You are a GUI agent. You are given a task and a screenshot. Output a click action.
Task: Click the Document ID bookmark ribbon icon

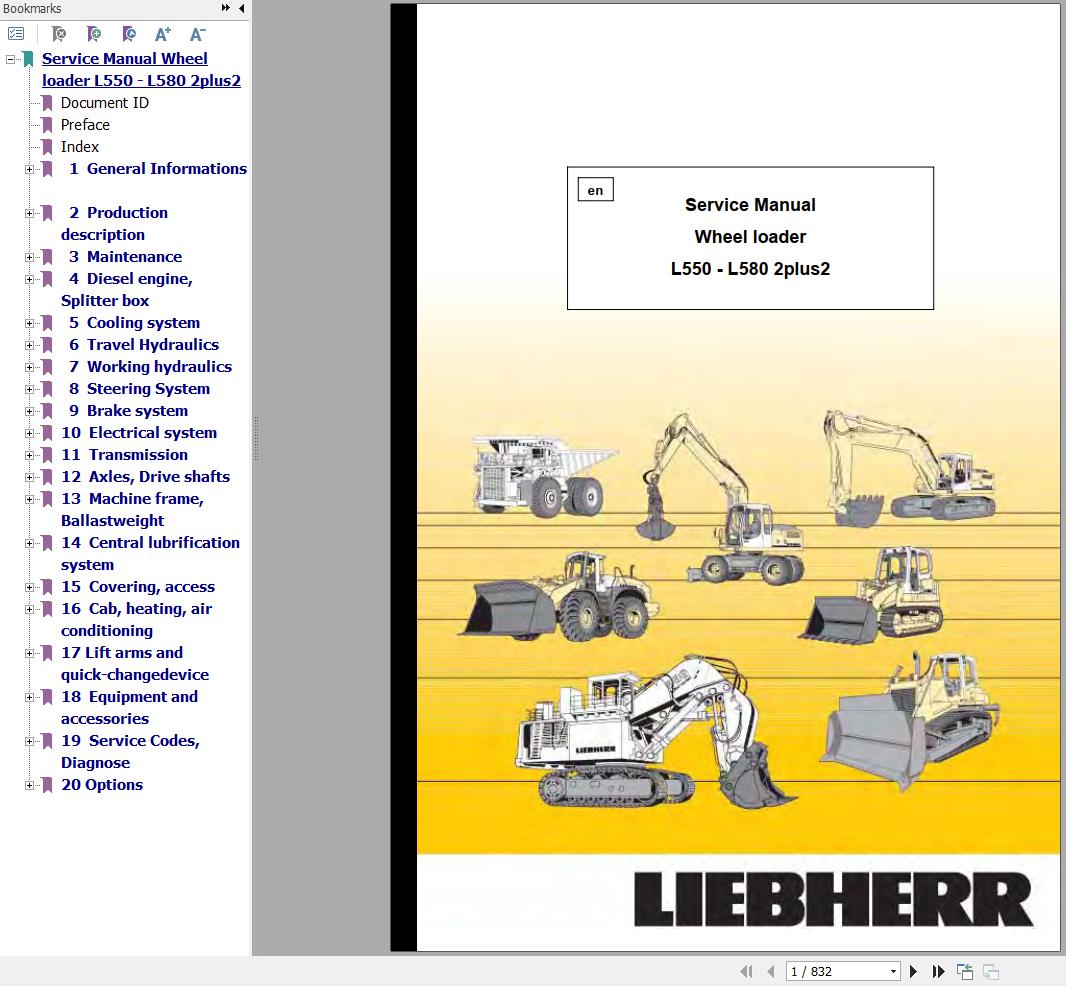pyautogui.click(x=47, y=103)
